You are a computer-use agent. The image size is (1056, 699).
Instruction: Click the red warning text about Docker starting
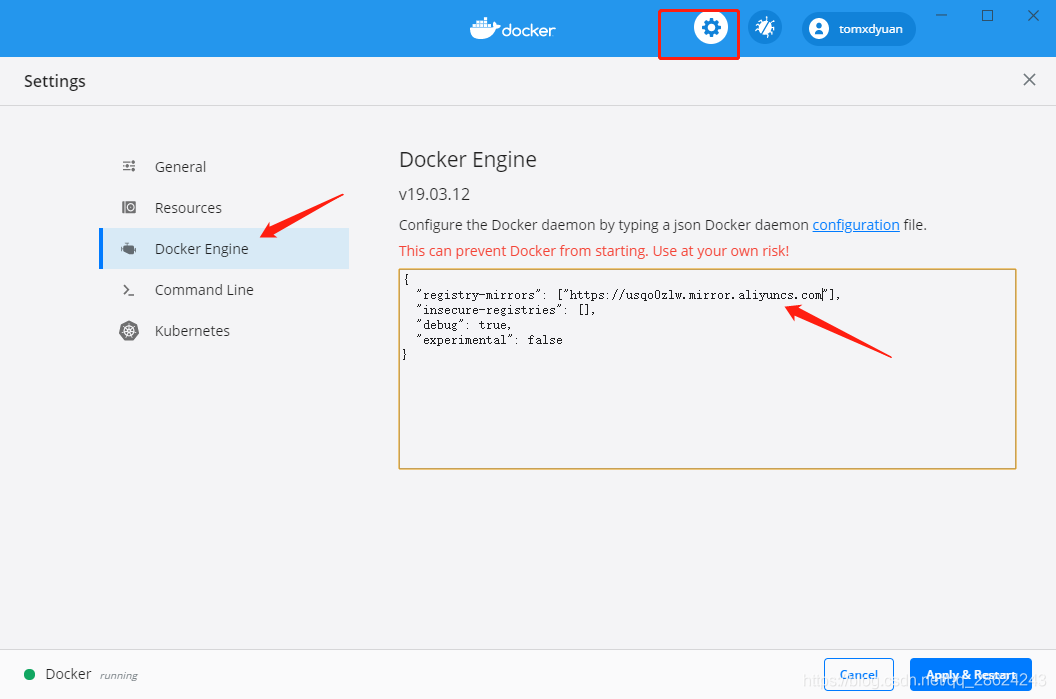593,251
